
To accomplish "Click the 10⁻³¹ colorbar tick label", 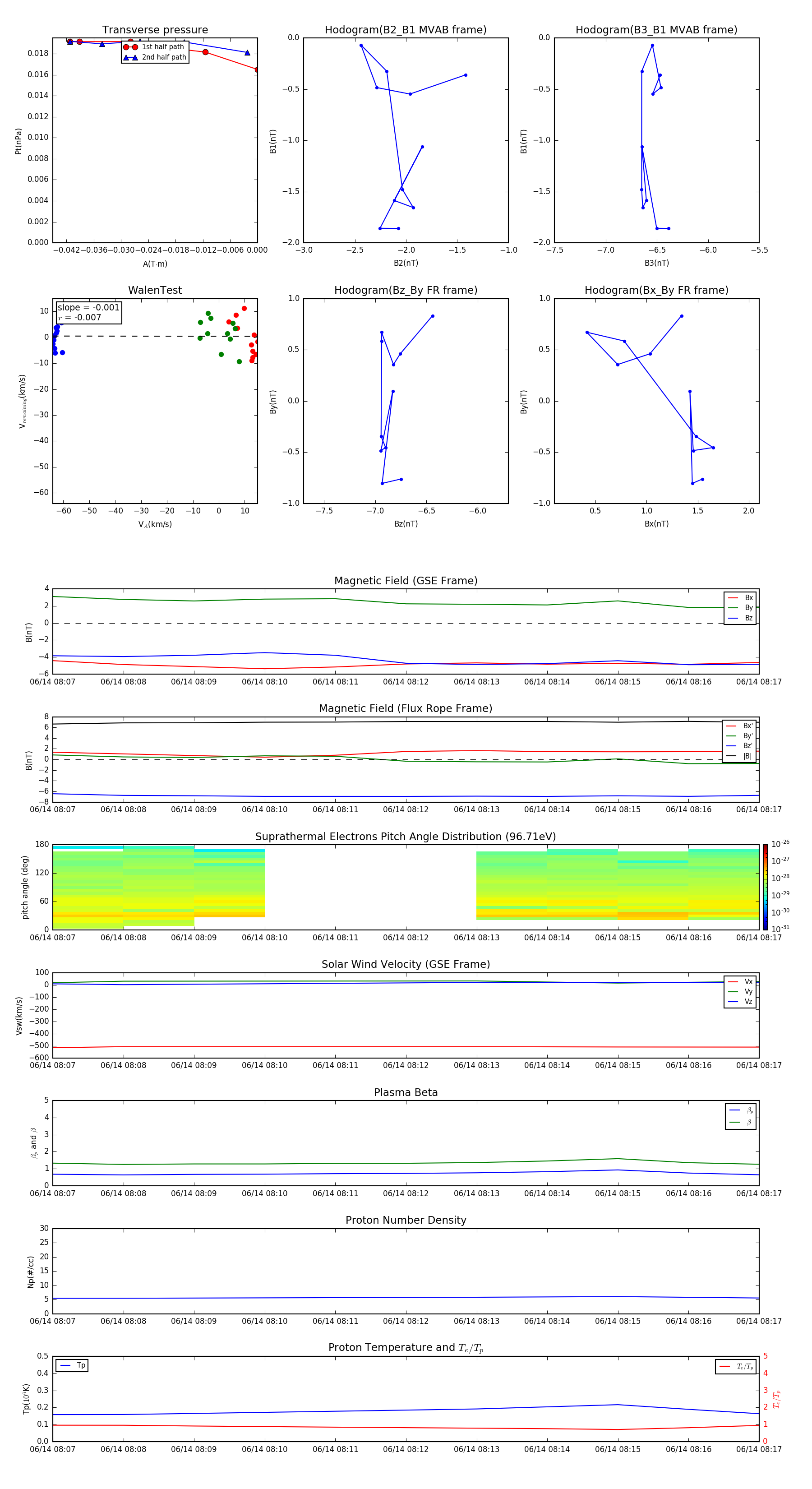I will tap(780, 929).
